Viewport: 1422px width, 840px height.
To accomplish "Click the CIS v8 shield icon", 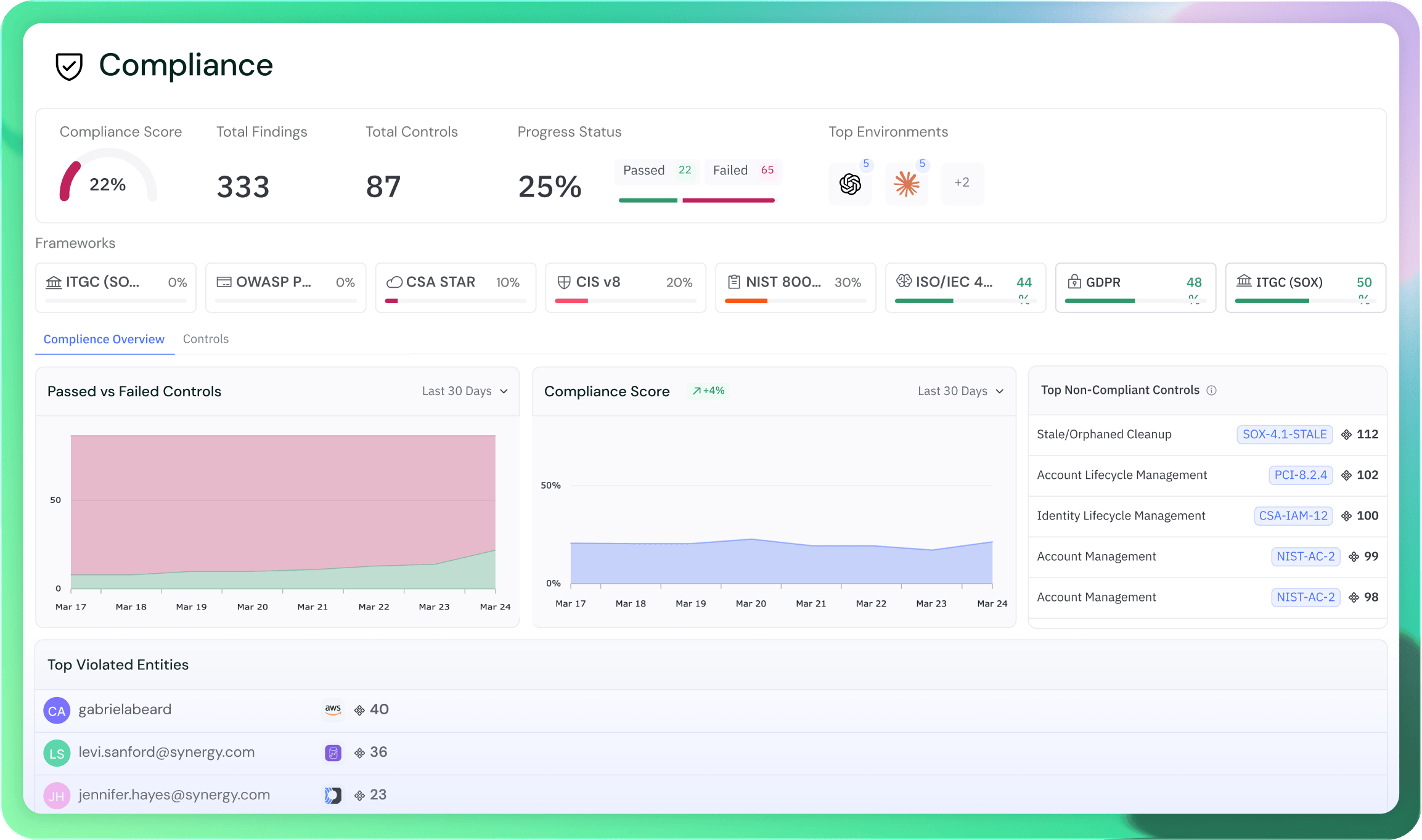I will [x=563, y=282].
